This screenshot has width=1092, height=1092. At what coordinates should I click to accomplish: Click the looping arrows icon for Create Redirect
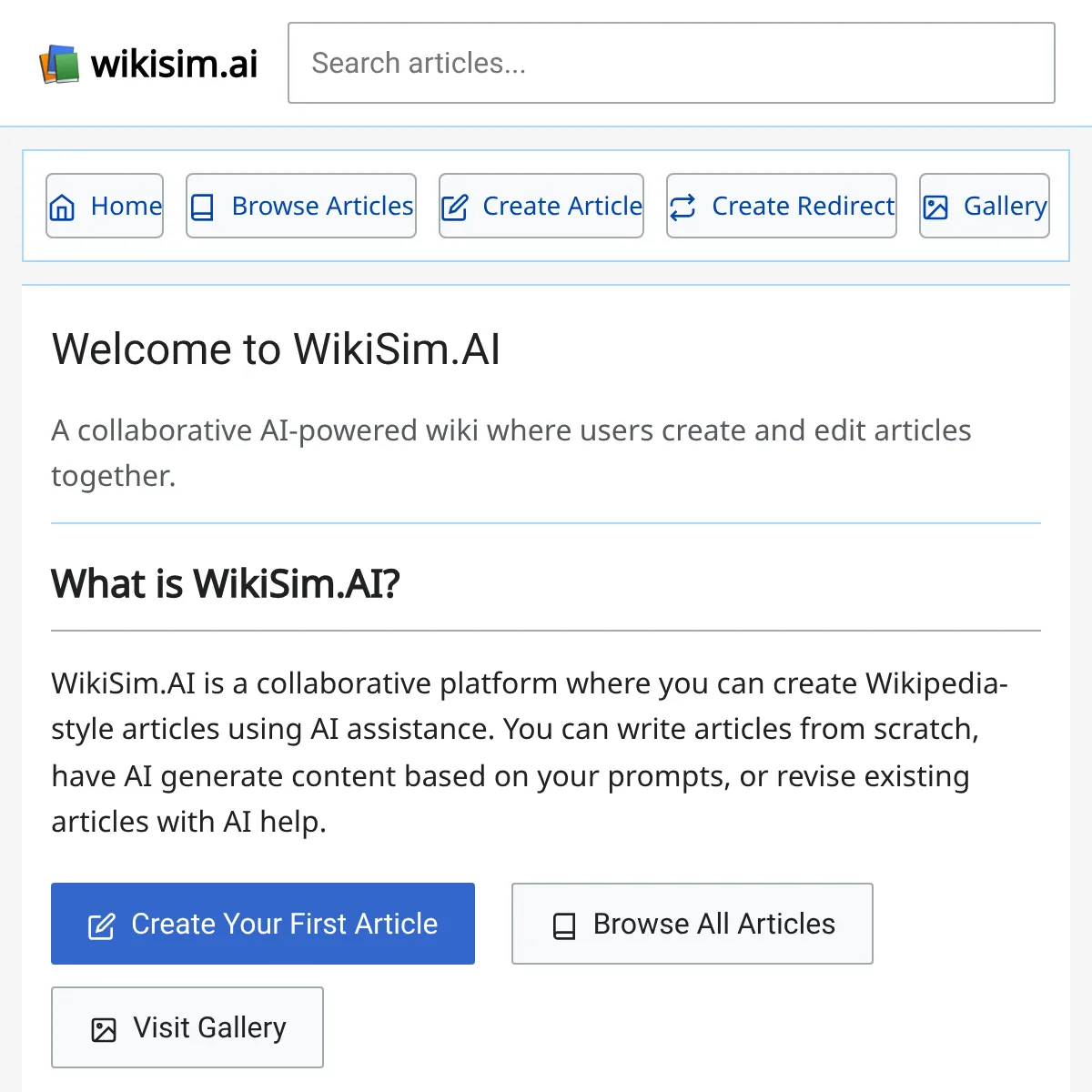pos(682,207)
